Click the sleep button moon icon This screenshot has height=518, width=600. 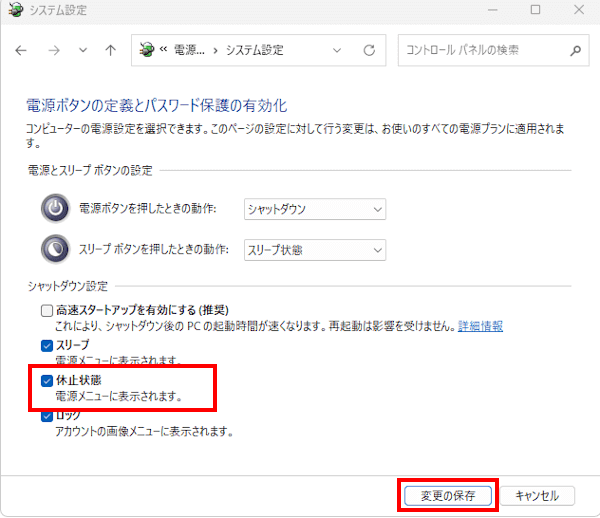point(55,249)
